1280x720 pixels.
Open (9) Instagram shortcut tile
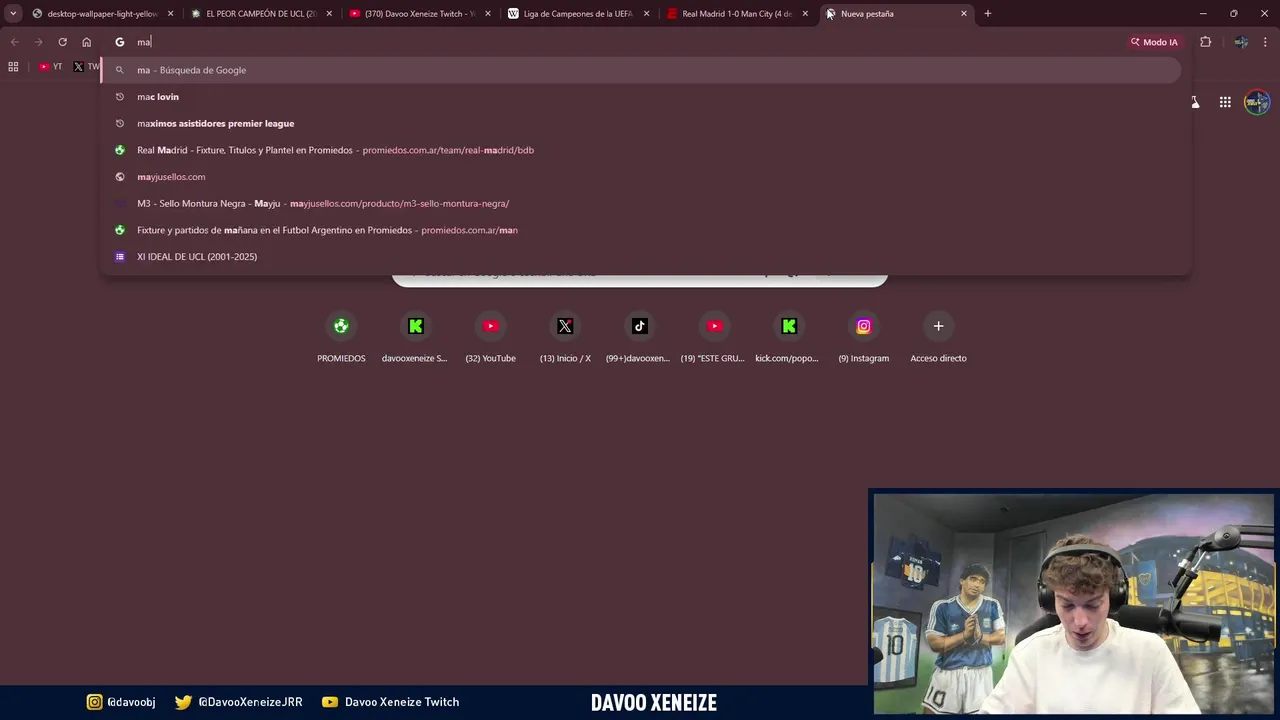click(863, 337)
